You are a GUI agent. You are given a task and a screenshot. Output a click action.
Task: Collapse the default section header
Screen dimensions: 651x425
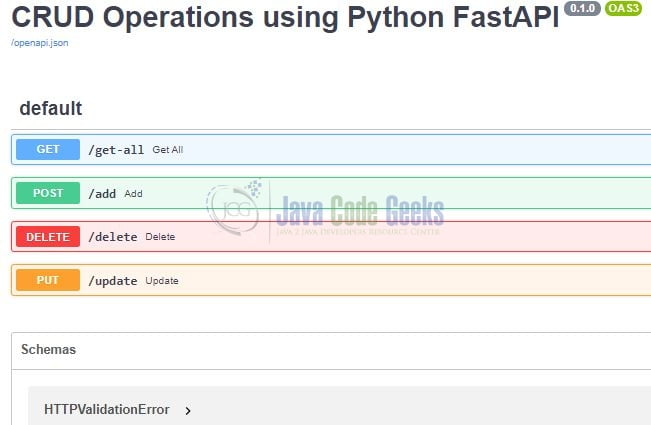tap(51, 108)
